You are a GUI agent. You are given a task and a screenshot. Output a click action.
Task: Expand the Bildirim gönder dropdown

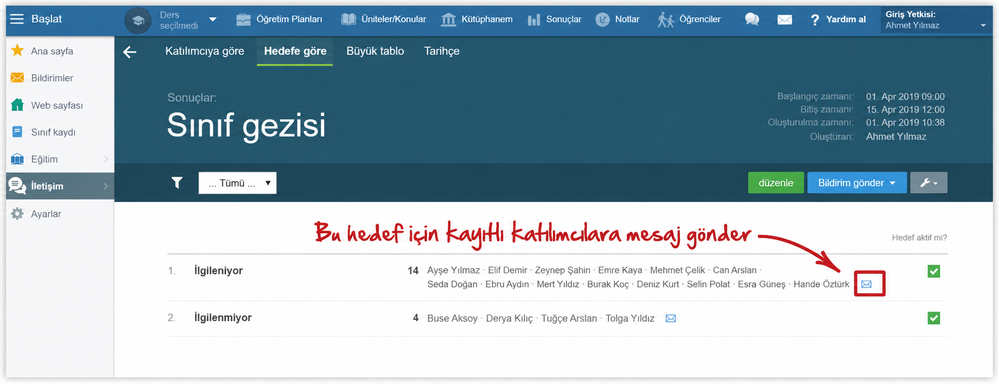tap(857, 183)
